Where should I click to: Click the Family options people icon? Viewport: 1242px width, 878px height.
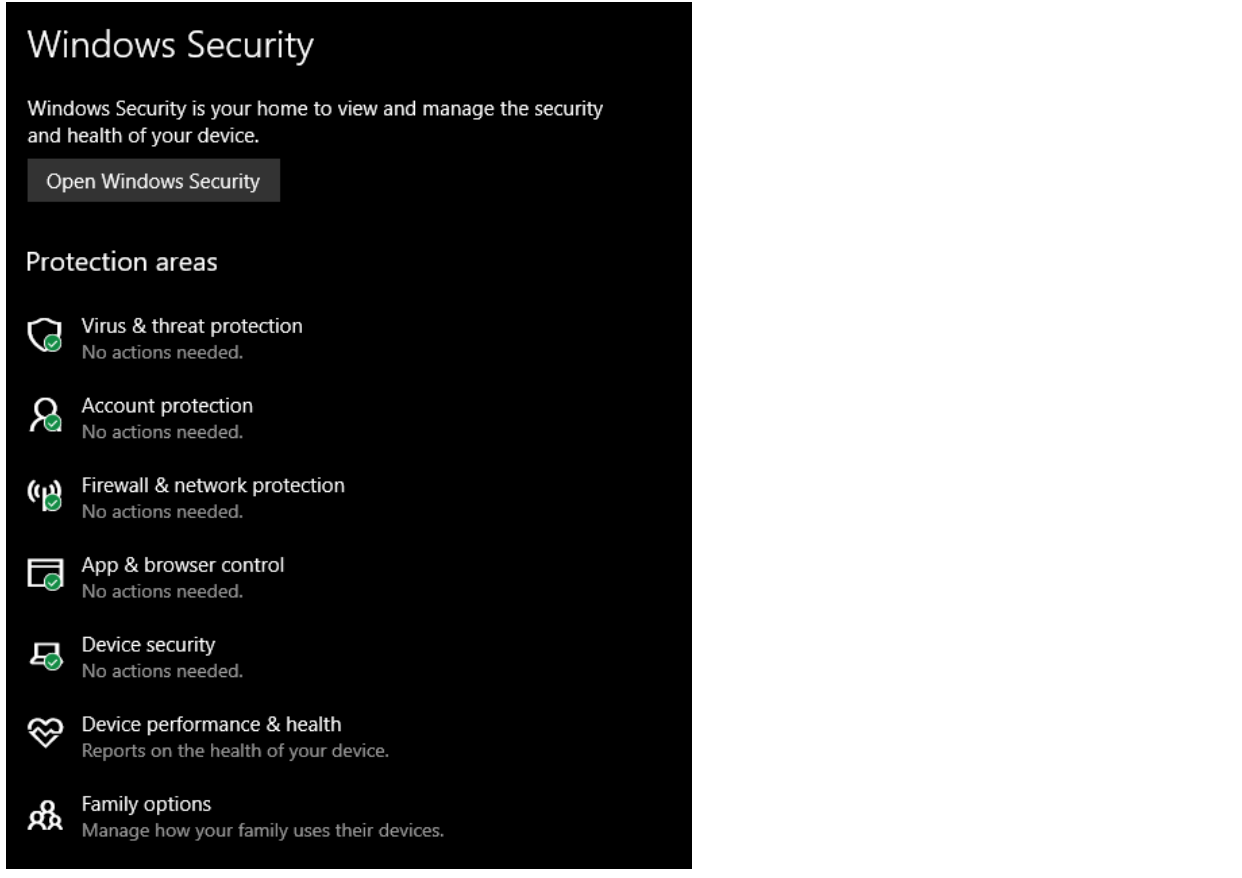pyautogui.click(x=44, y=815)
